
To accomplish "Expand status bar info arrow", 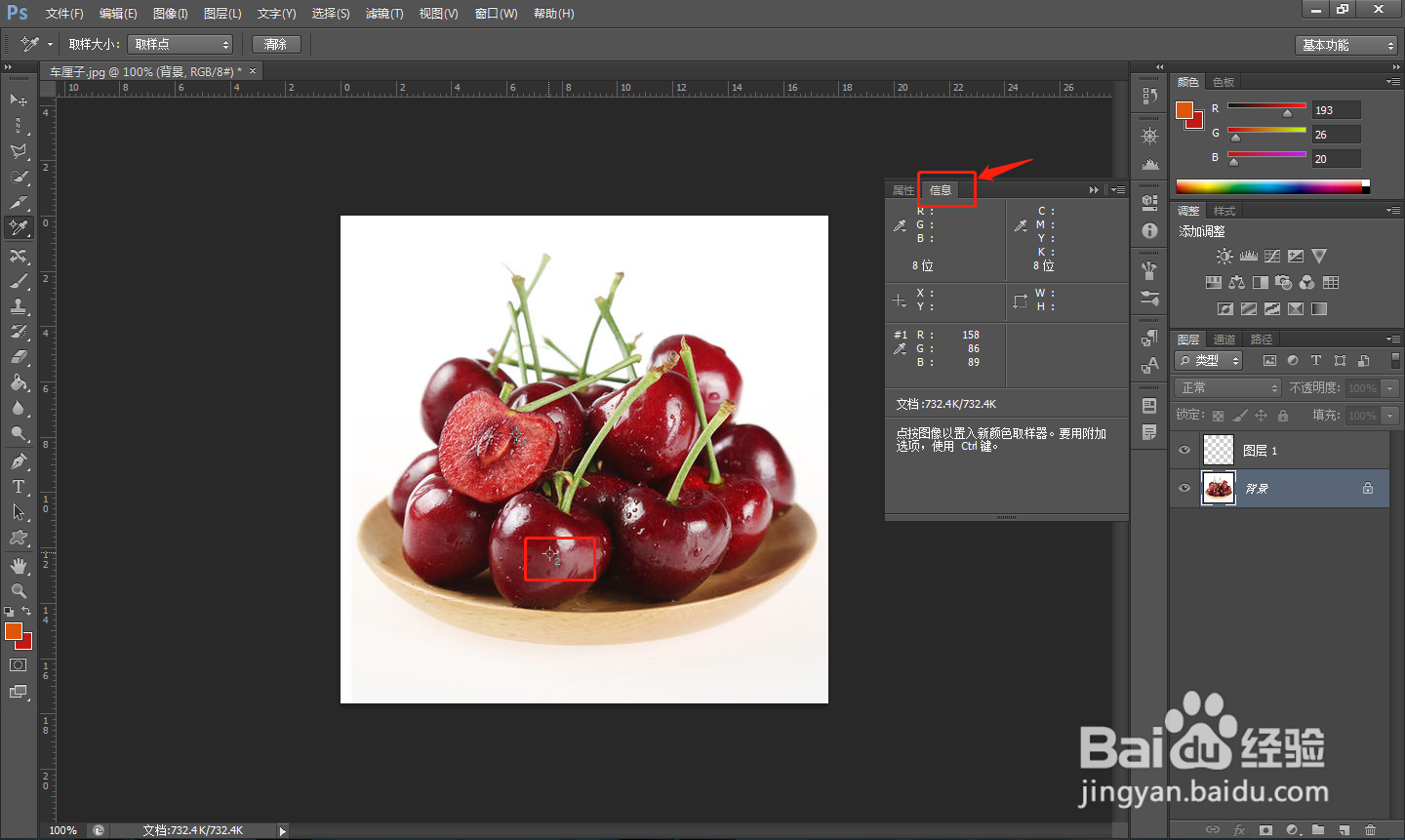I will click(283, 831).
